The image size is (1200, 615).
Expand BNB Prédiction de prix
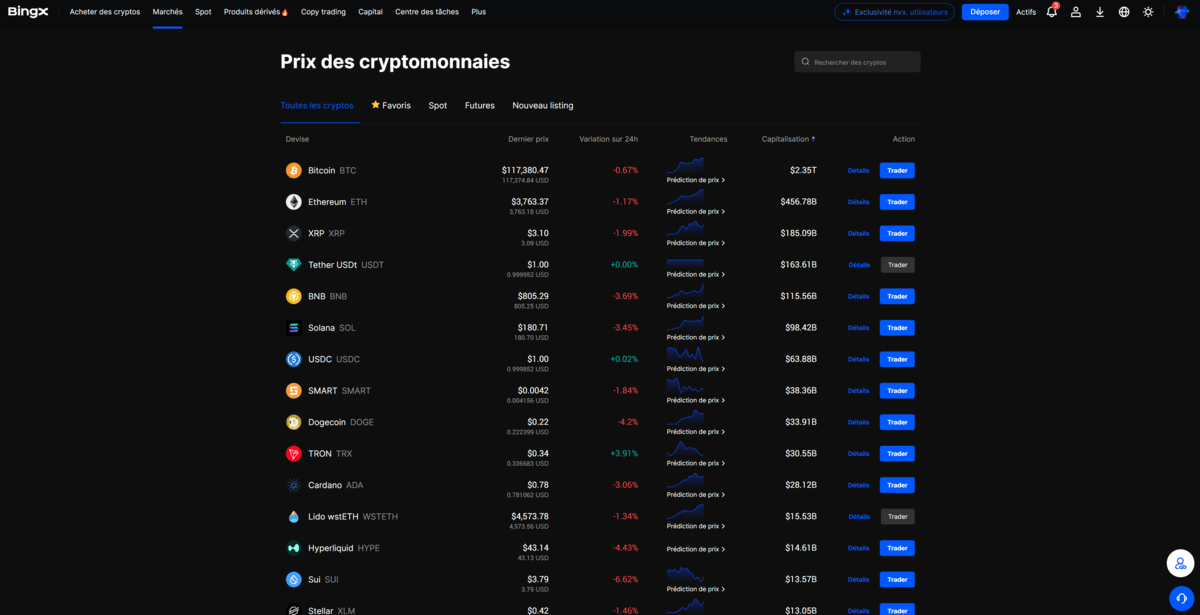696,306
